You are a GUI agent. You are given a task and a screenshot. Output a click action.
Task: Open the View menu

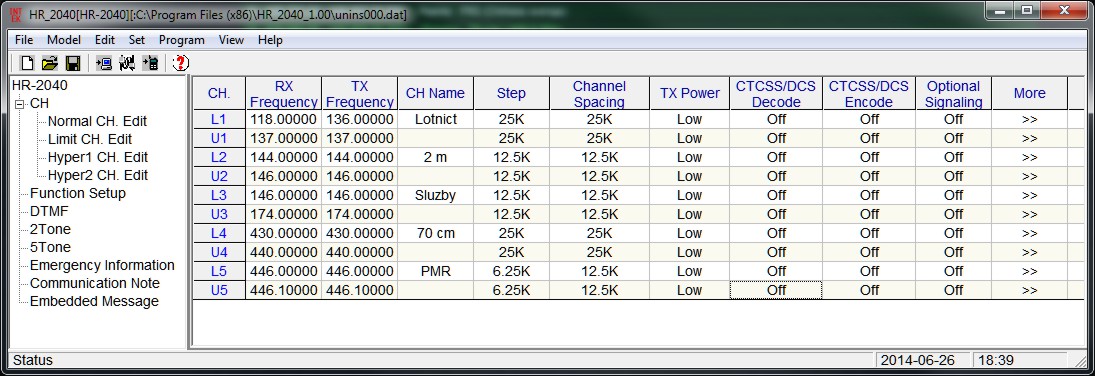coord(231,40)
